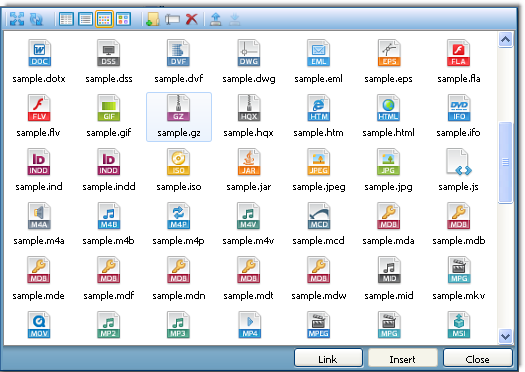
Task: Select the sample.mdt file
Action: (249, 279)
